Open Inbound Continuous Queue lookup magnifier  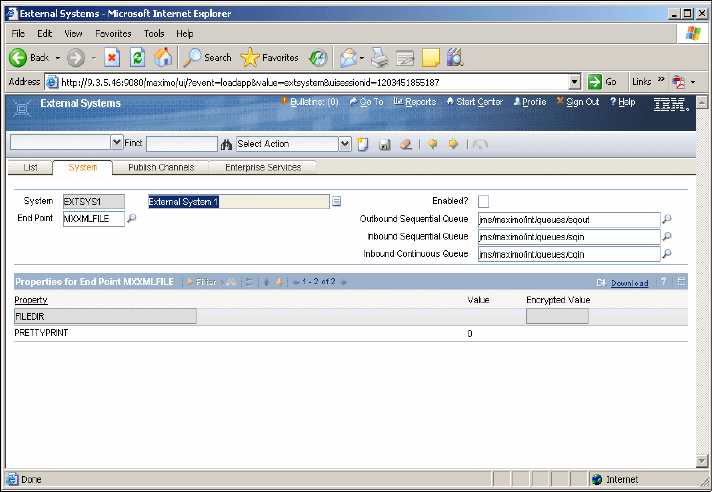point(667,254)
